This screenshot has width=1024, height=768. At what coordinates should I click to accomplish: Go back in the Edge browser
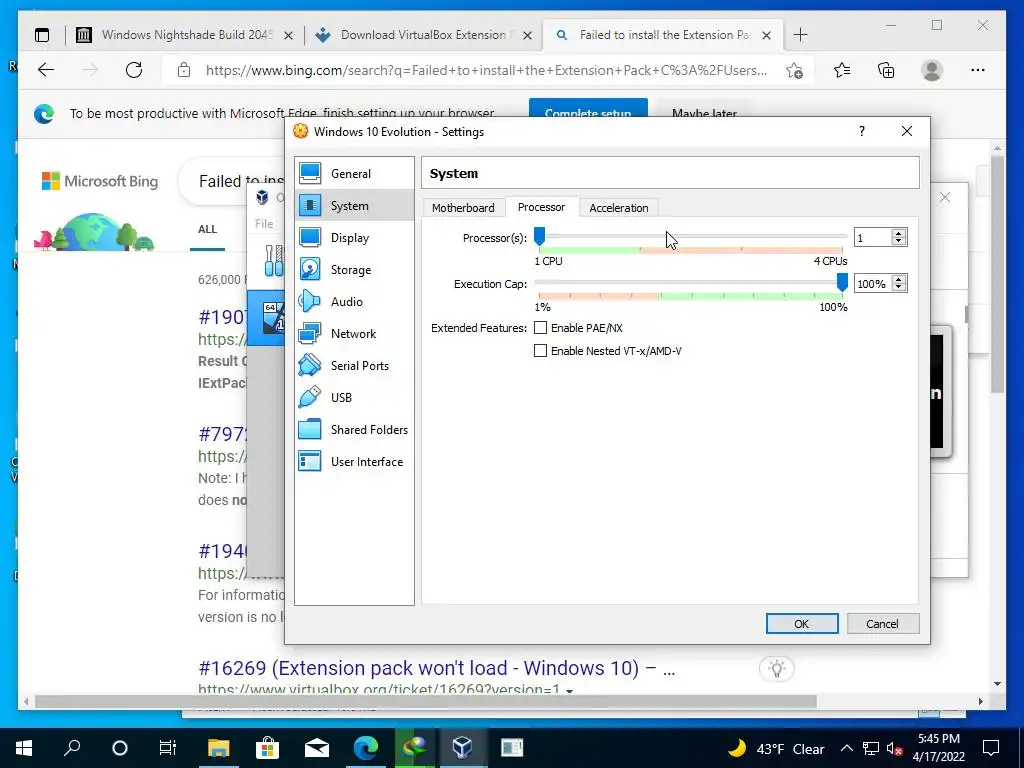(x=46, y=70)
